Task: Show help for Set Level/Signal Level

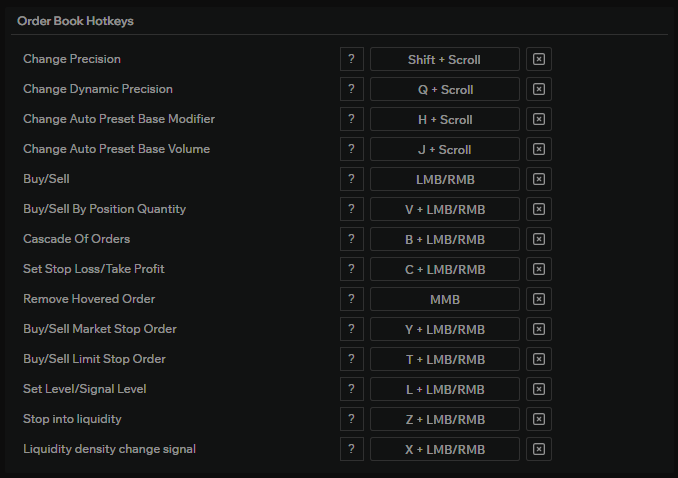Action: point(351,389)
